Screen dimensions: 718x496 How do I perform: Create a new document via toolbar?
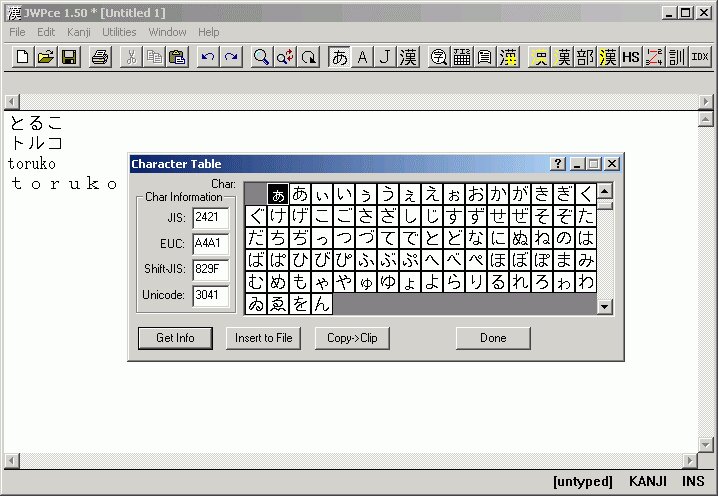point(22,57)
